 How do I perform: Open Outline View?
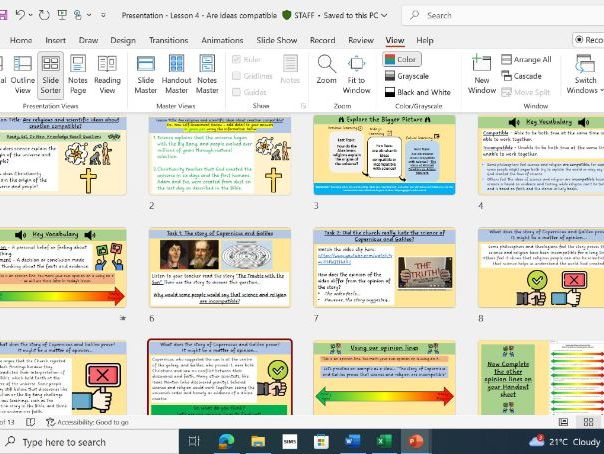(x=23, y=74)
